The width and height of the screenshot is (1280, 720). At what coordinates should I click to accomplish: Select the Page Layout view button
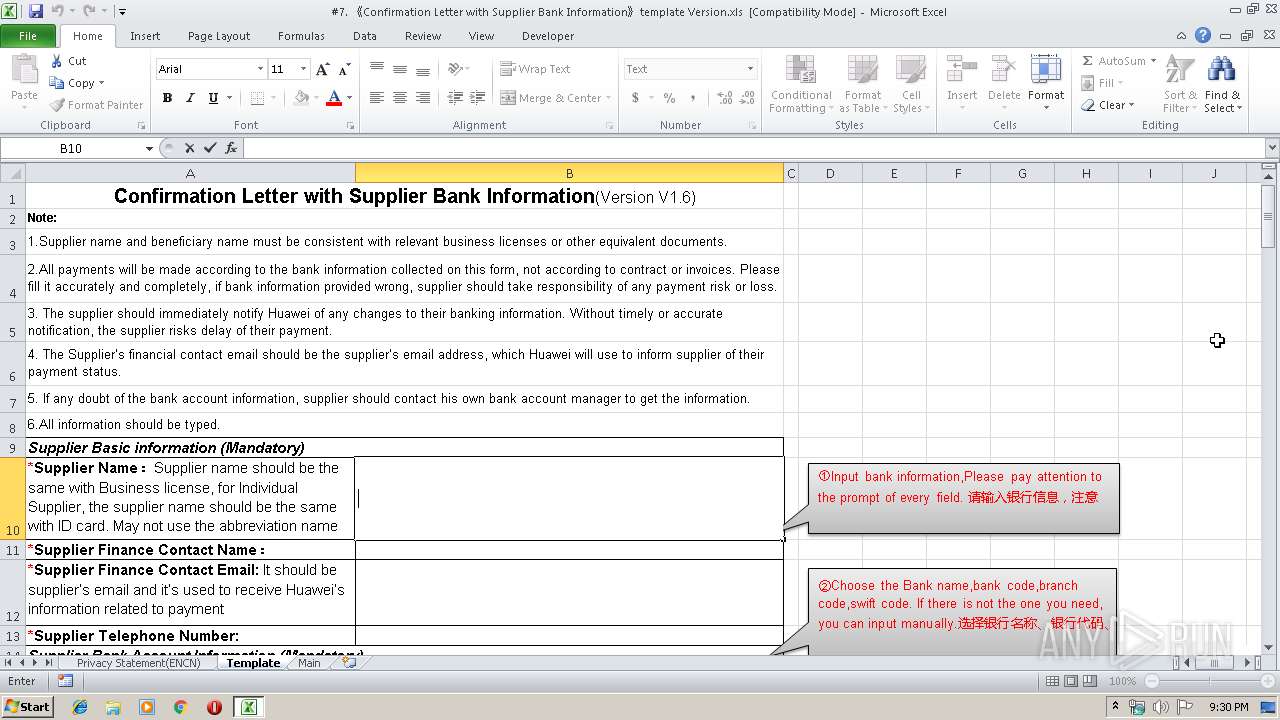coord(1071,681)
